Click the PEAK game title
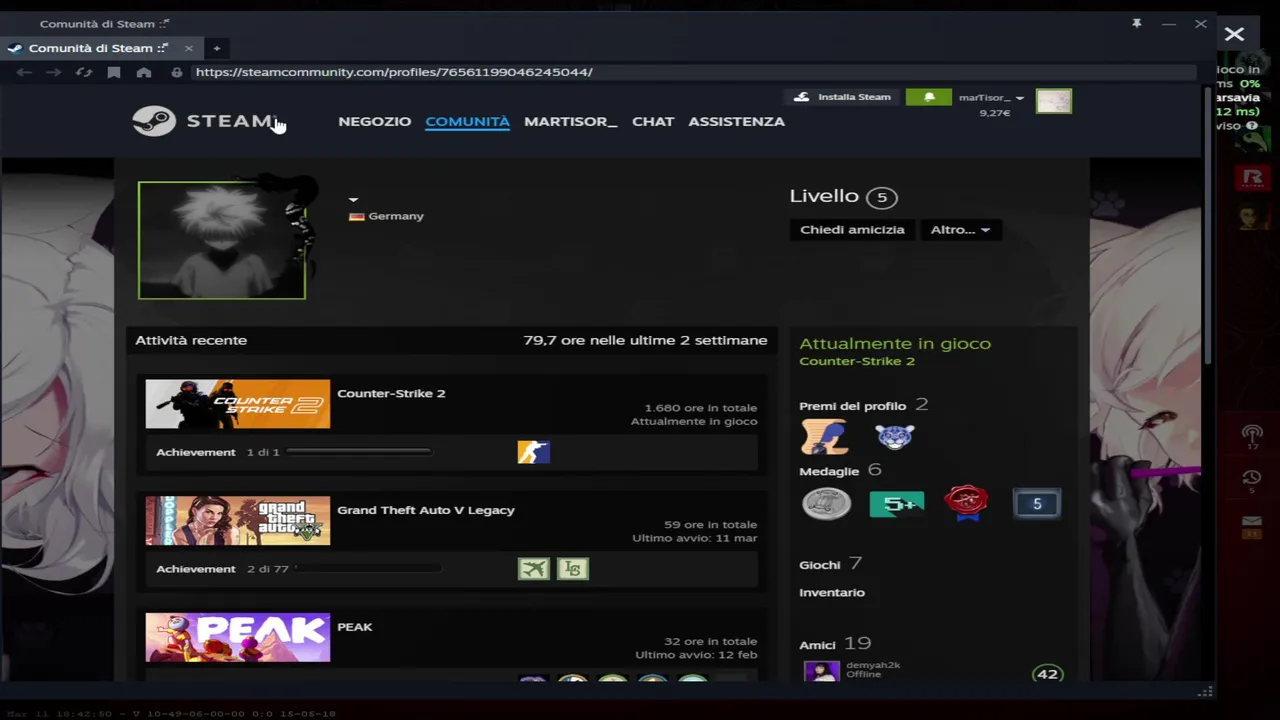Image resolution: width=1280 pixels, height=720 pixels. tap(354, 627)
